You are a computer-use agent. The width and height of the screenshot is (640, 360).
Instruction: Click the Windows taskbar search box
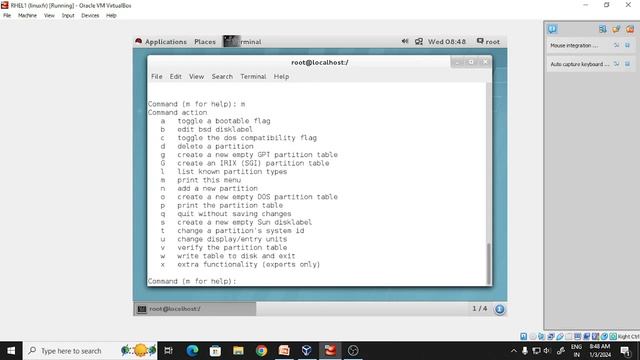click(90, 351)
